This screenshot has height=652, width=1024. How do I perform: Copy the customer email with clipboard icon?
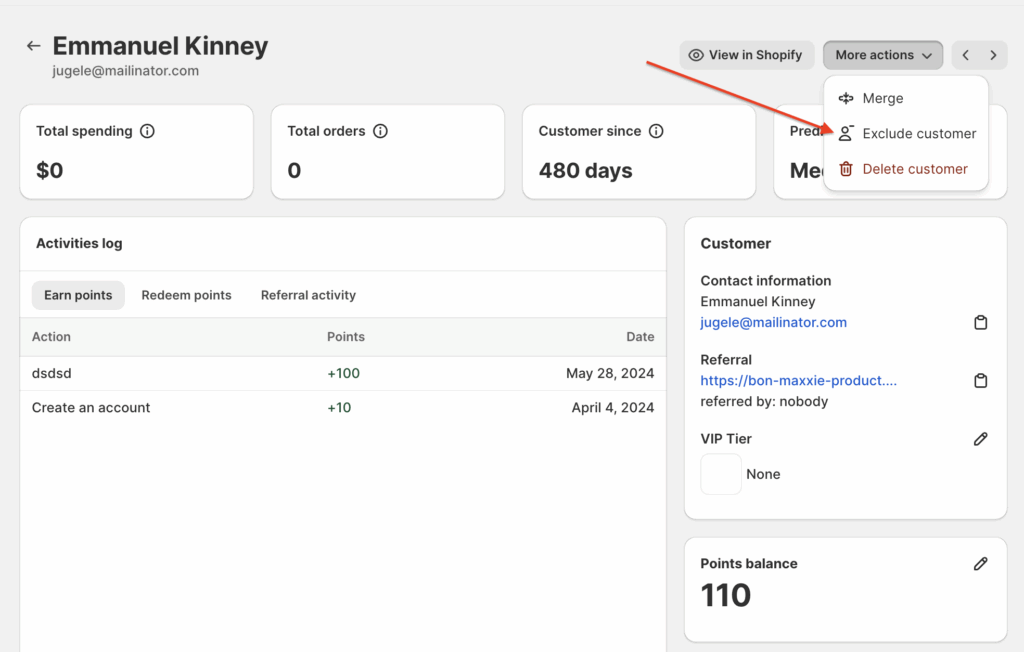[980, 323]
